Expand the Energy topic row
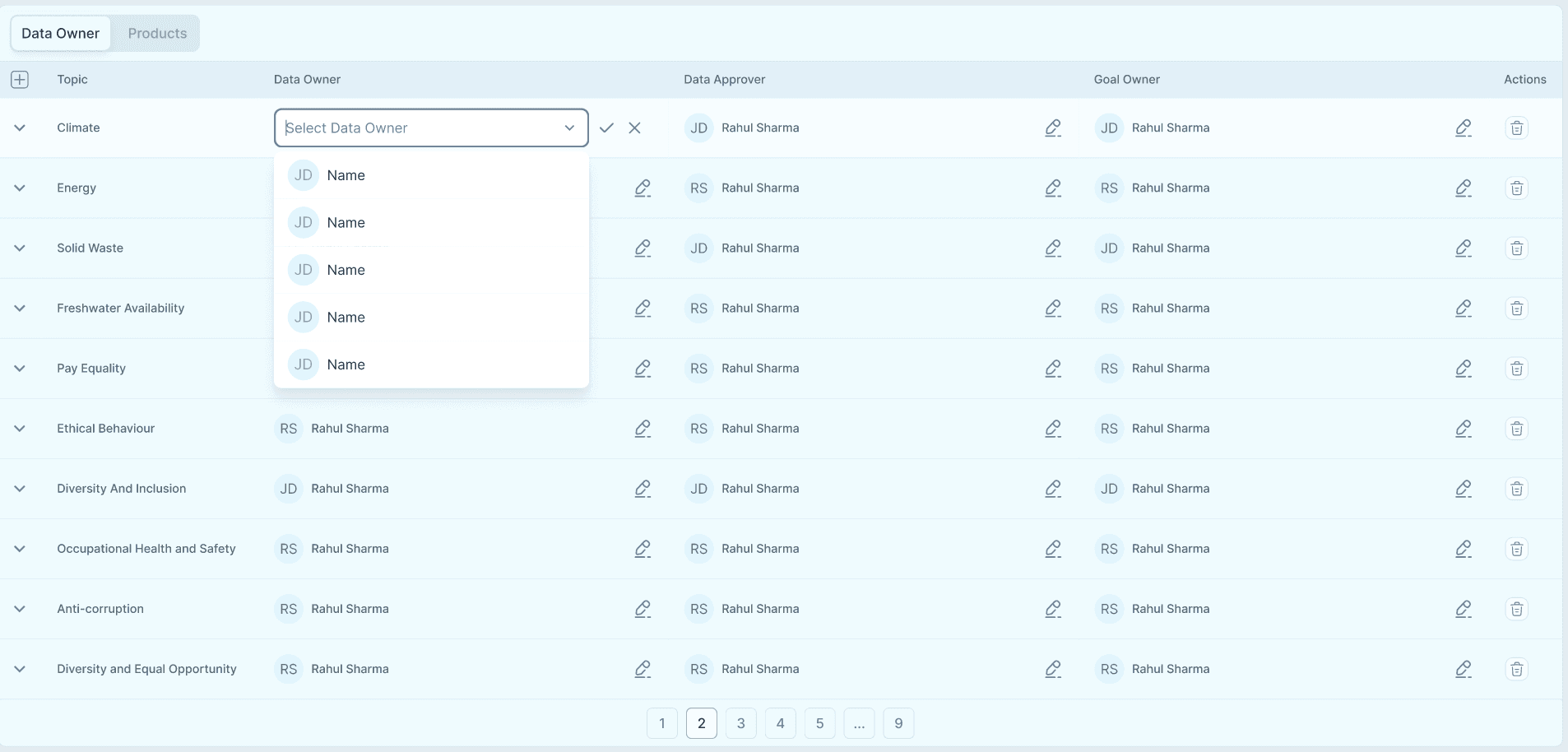The width and height of the screenshot is (1568, 752). pyautogui.click(x=20, y=188)
